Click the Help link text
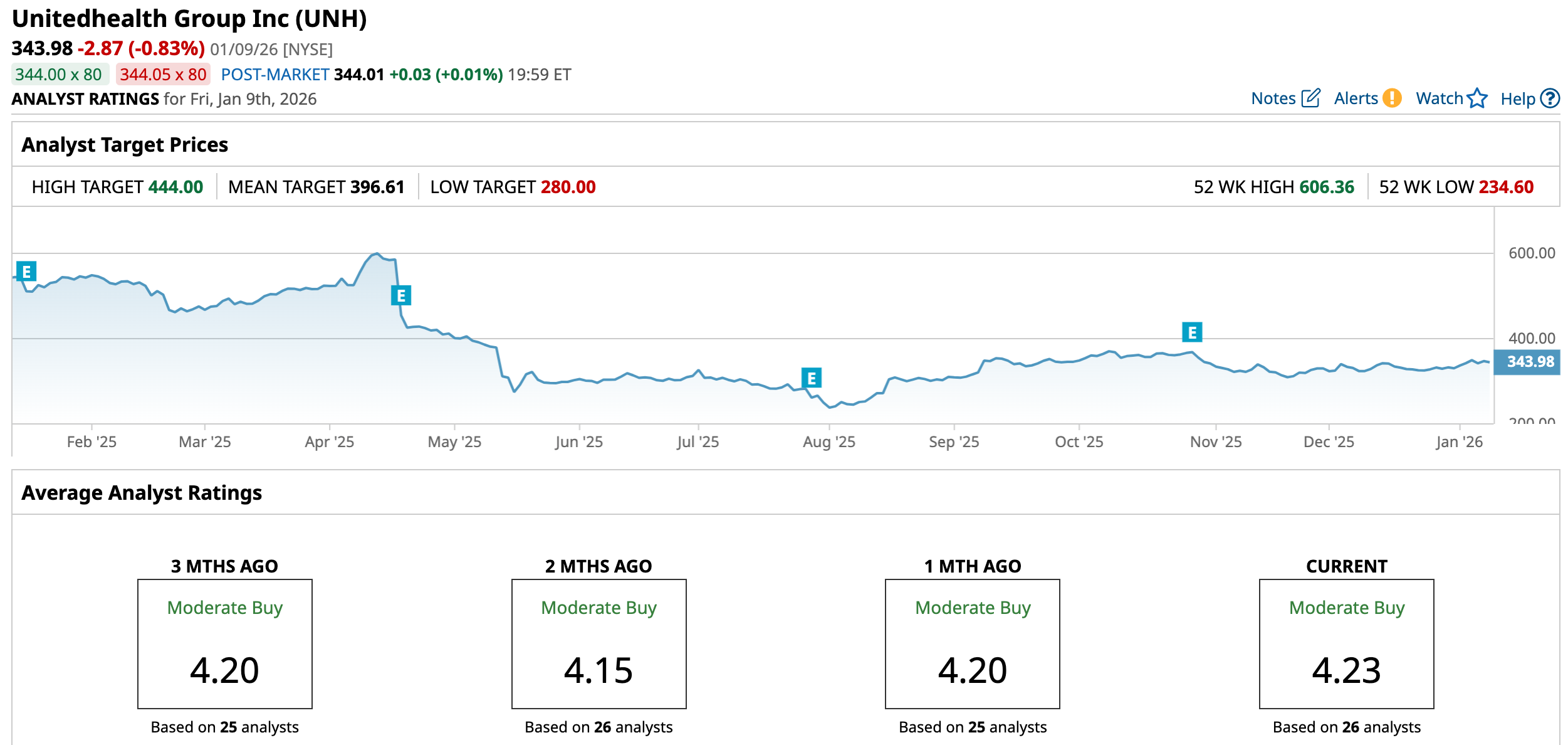The height and width of the screenshot is (745, 1568). (x=1517, y=99)
